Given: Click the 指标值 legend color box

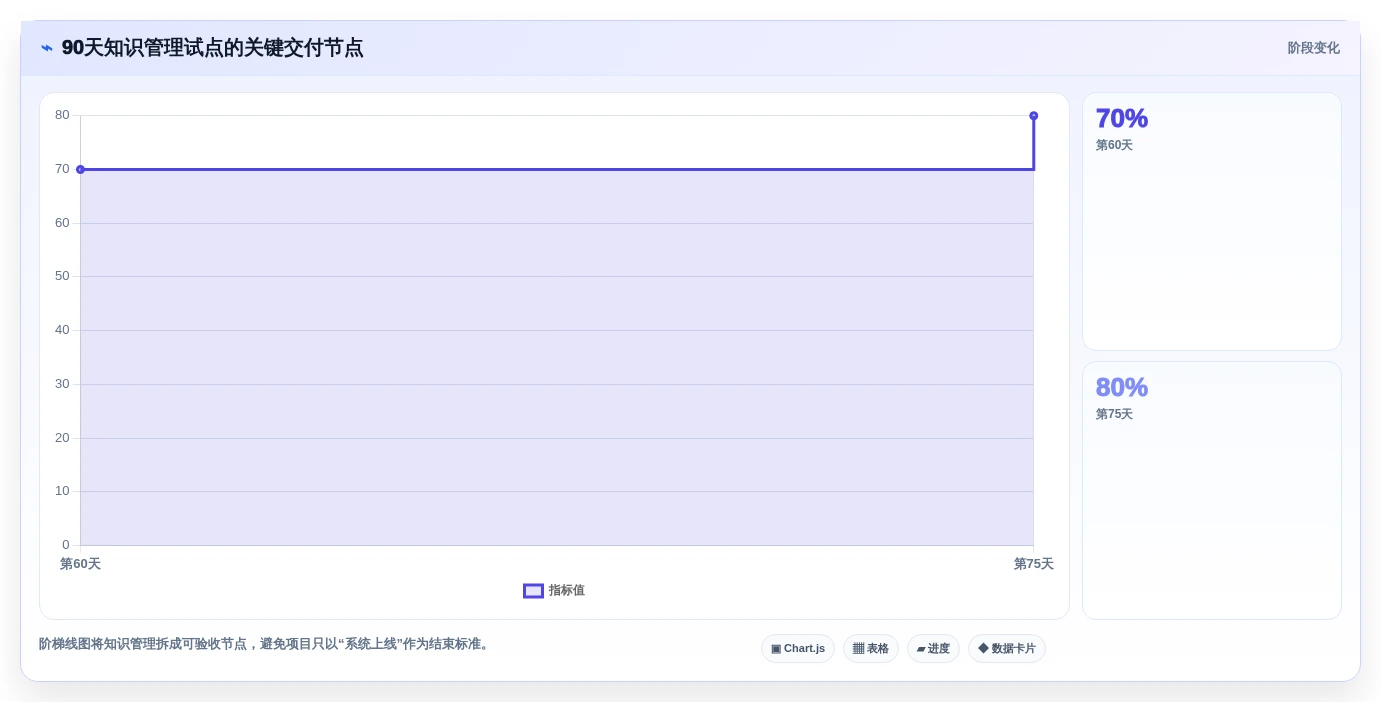Looking at the screenshot, I should (x=533, y=591).
